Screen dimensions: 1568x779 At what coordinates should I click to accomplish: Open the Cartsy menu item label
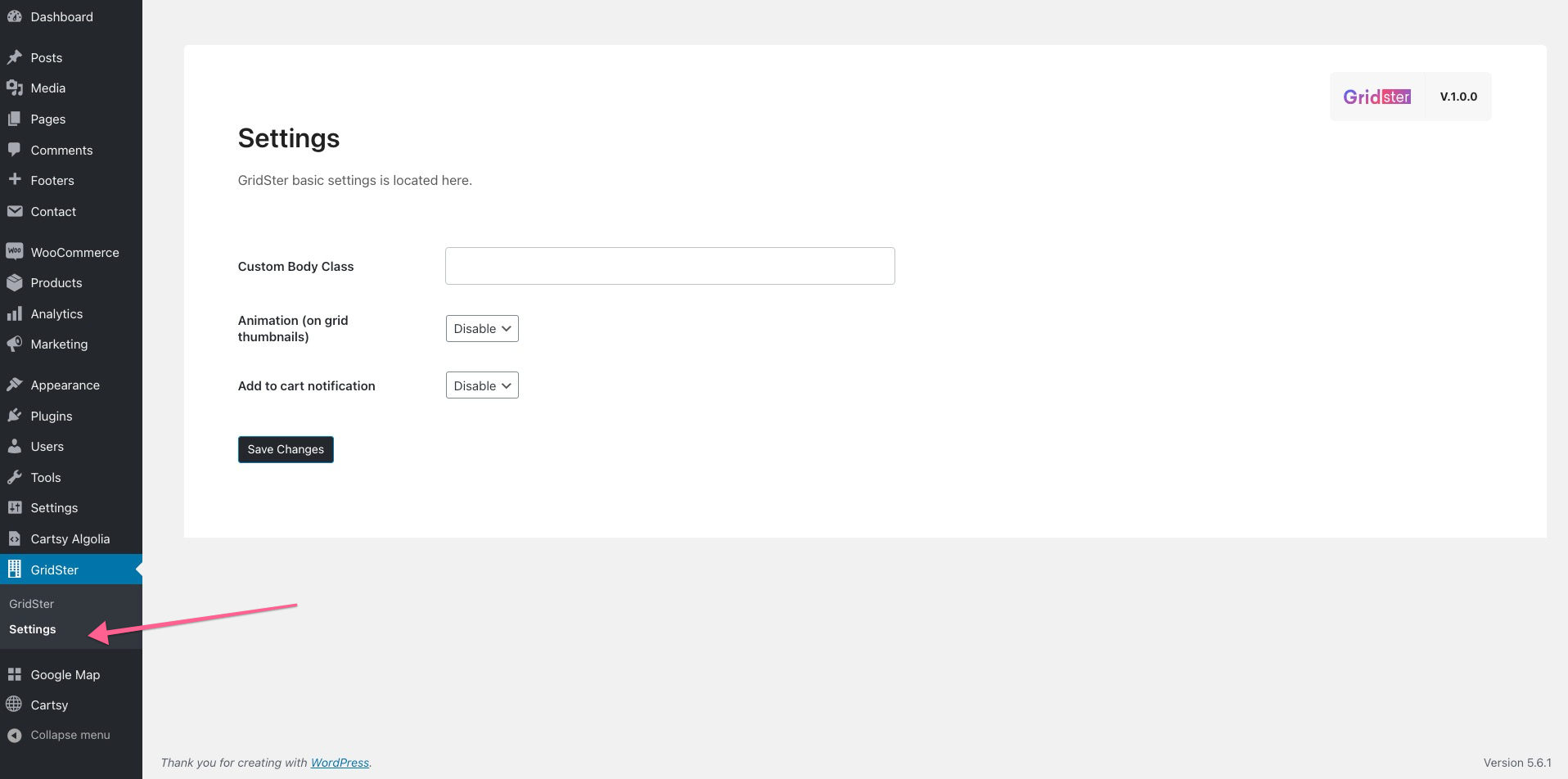pos(49,705)
